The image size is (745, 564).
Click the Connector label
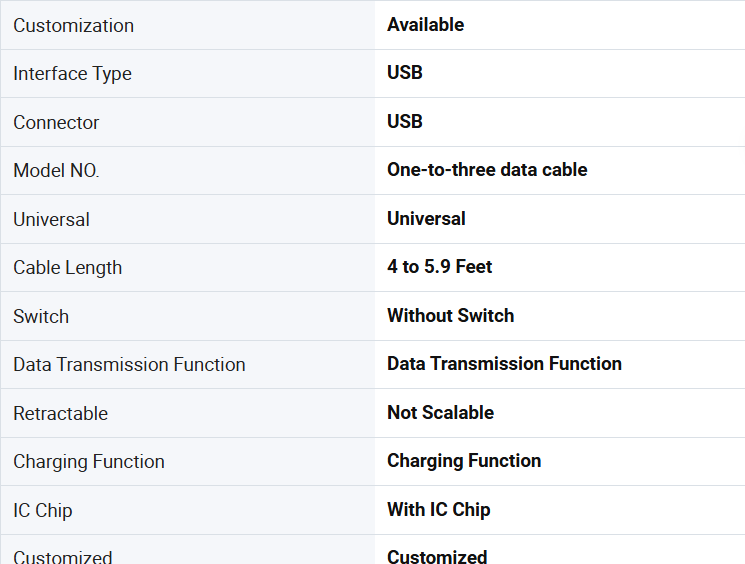click(56, 123)
